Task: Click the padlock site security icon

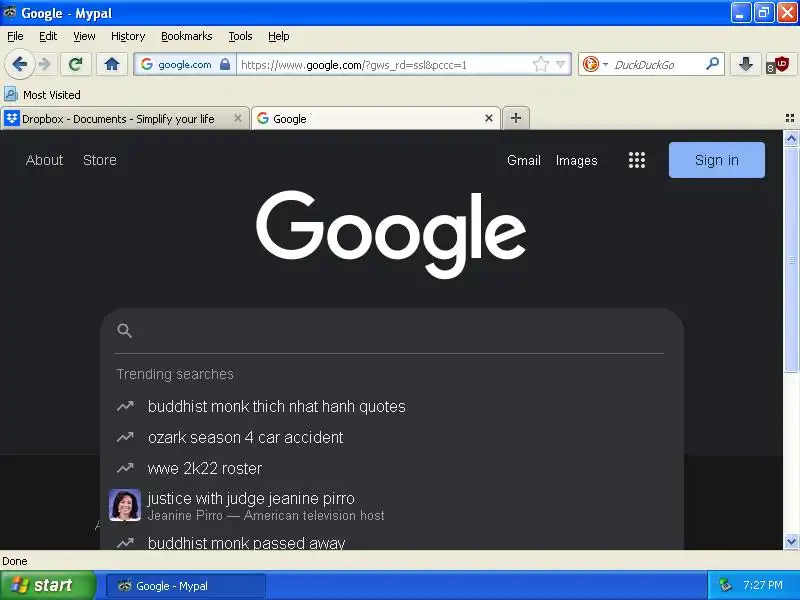Action: [x=225, y=64]
